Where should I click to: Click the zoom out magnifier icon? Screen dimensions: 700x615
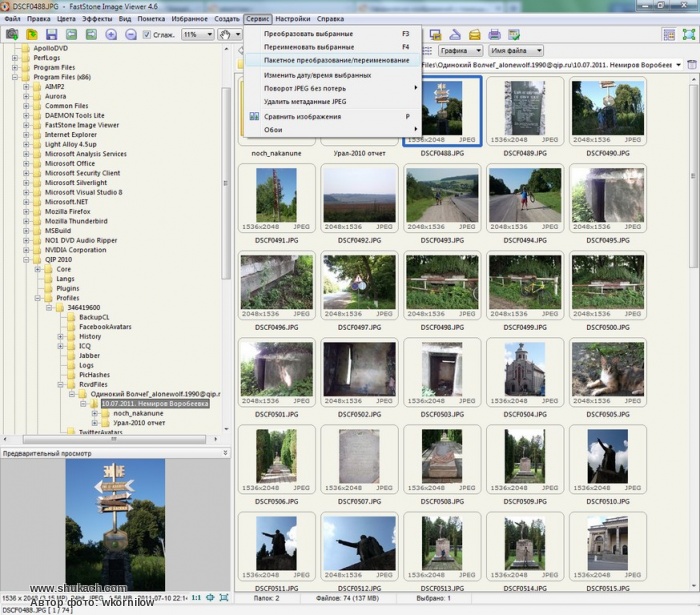130,34
